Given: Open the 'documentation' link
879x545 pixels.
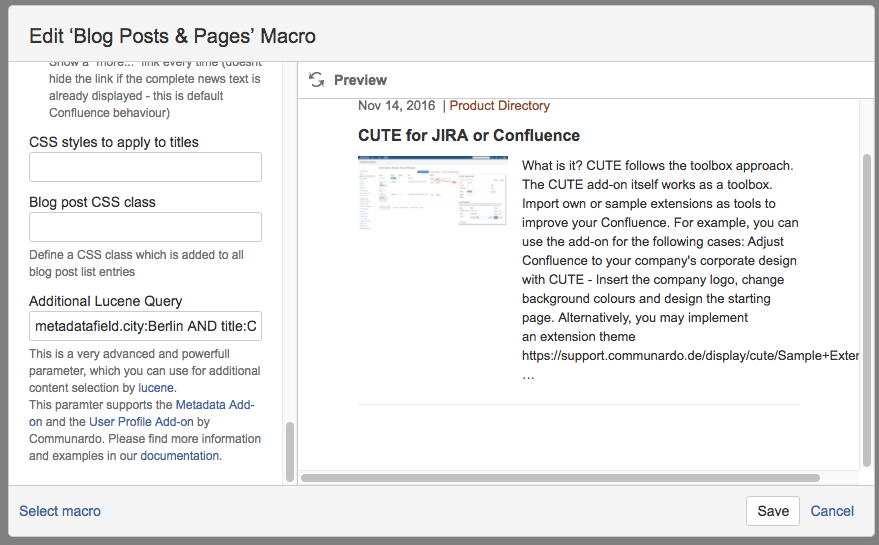Looking at the screenshot, I should pos(179,456).
